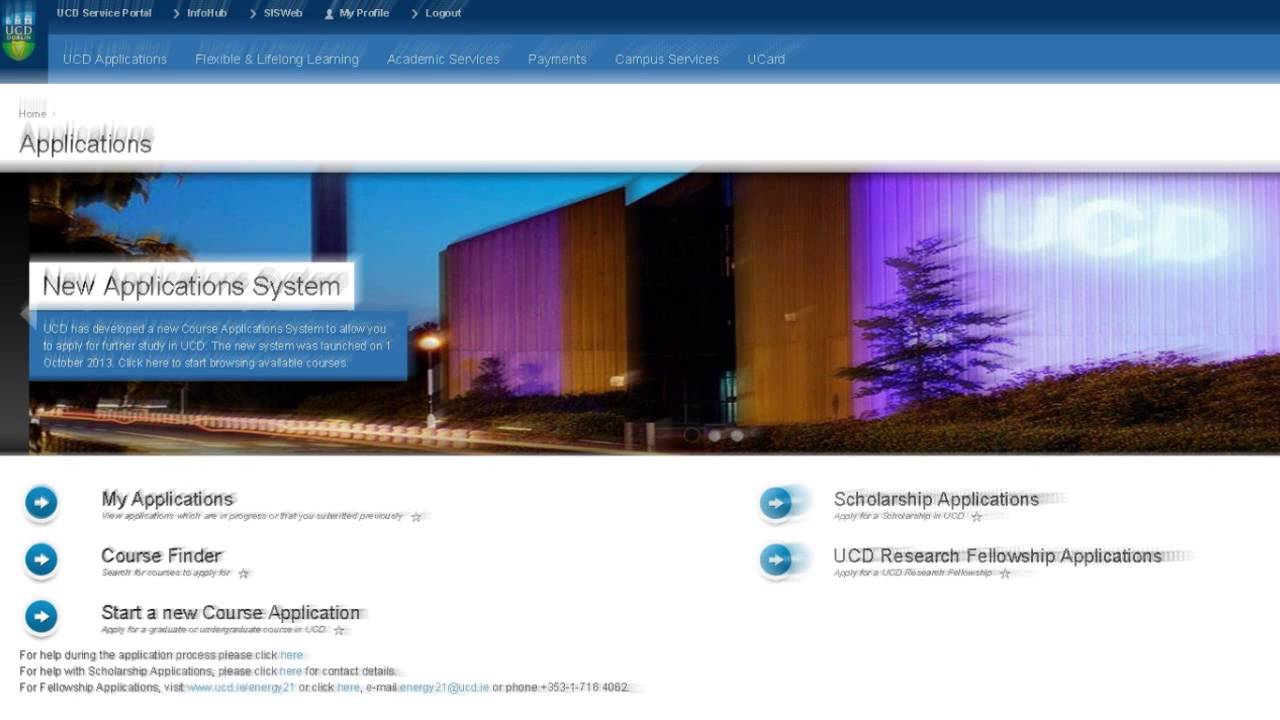Viewport: 1280px width, 720px height.
Task: Open UCD Research Fellowship Applications link
Action: click(997, 556)
